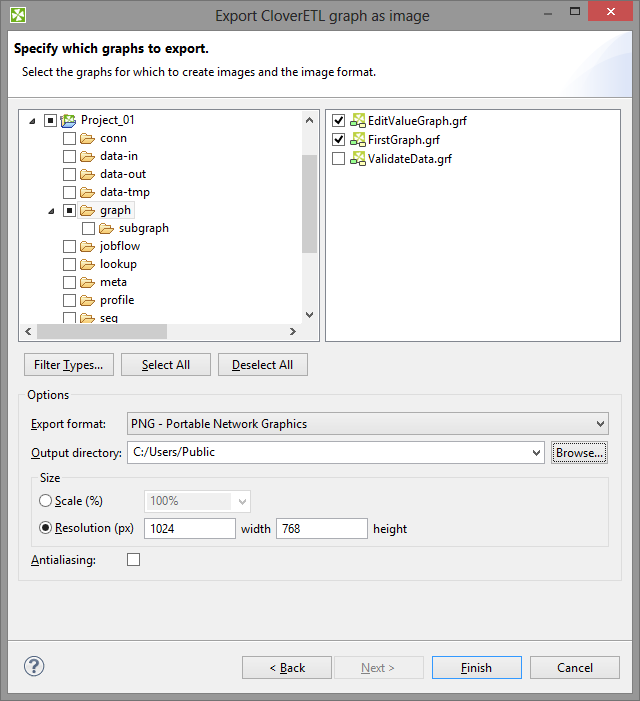This screenshot has height=701, width=640.
Task: Click the subgraph folder icon
Action: [106, 228]
